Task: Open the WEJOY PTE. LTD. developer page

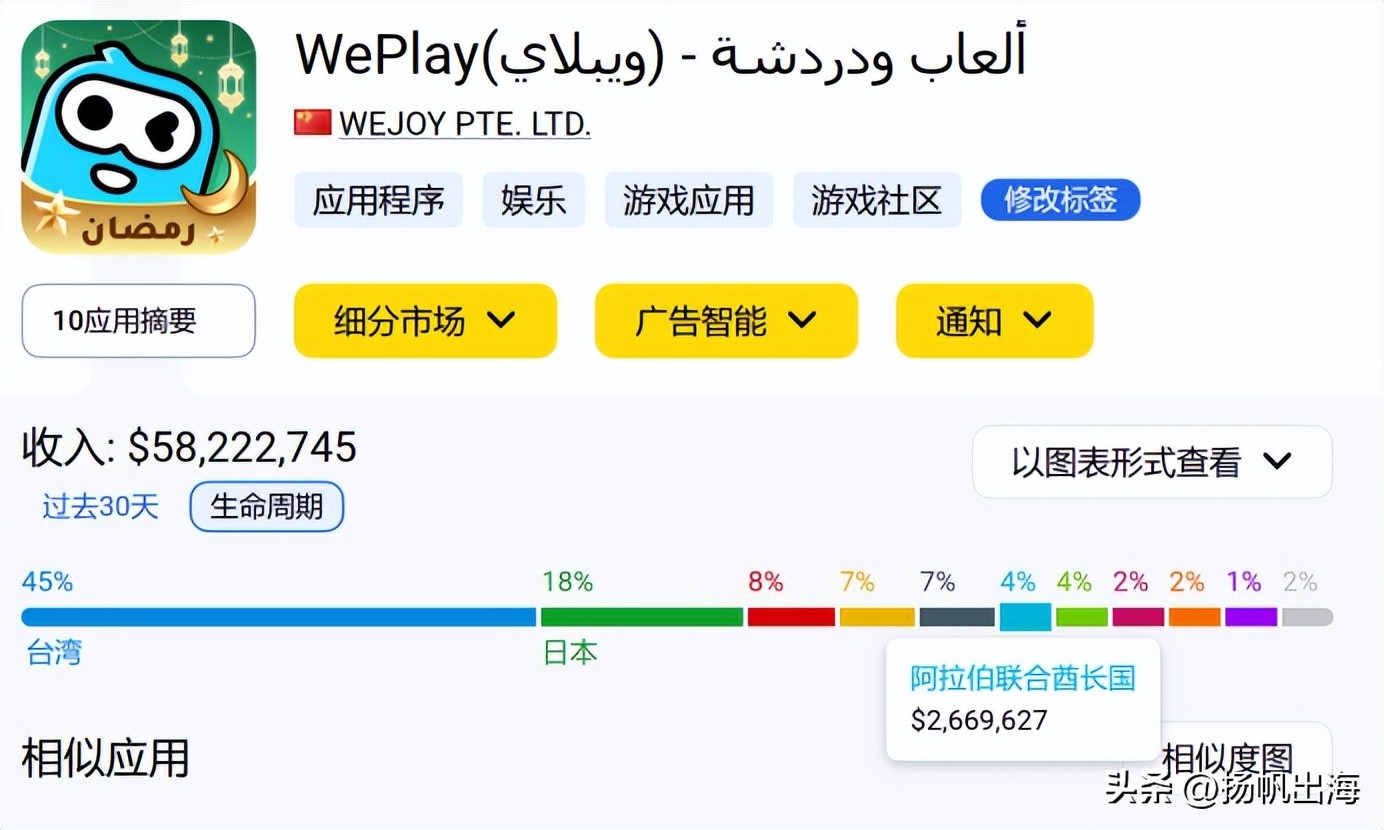Action: coord(464,122)
